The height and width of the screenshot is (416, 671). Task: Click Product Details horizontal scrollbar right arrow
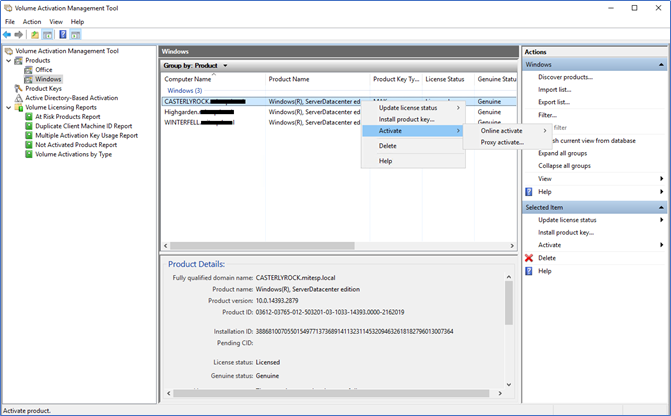tap(500, 393)
